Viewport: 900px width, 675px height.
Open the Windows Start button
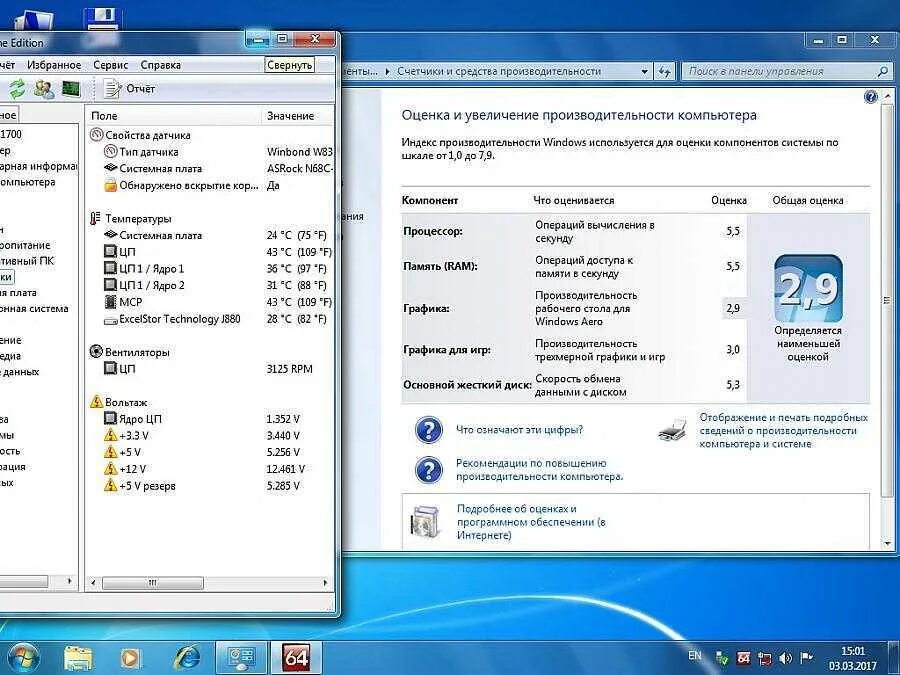(23, 658)
